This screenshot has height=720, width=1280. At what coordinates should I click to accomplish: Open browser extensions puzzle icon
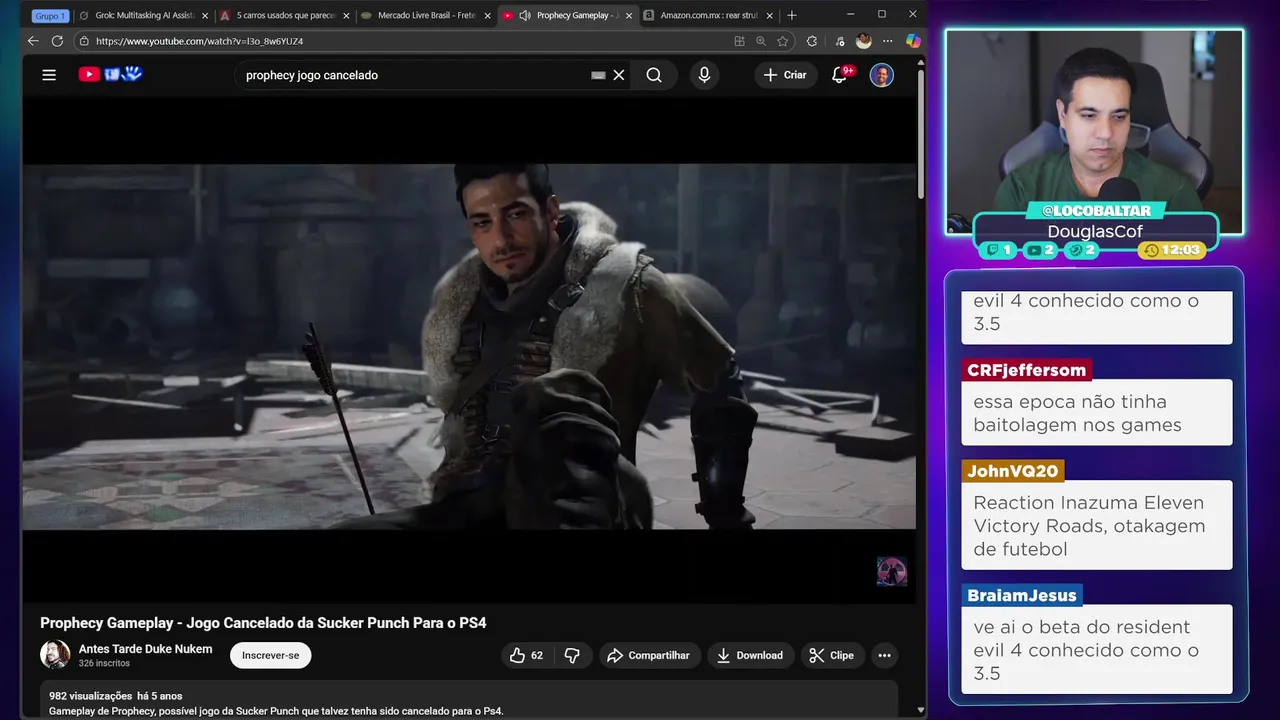coord(812,41)
